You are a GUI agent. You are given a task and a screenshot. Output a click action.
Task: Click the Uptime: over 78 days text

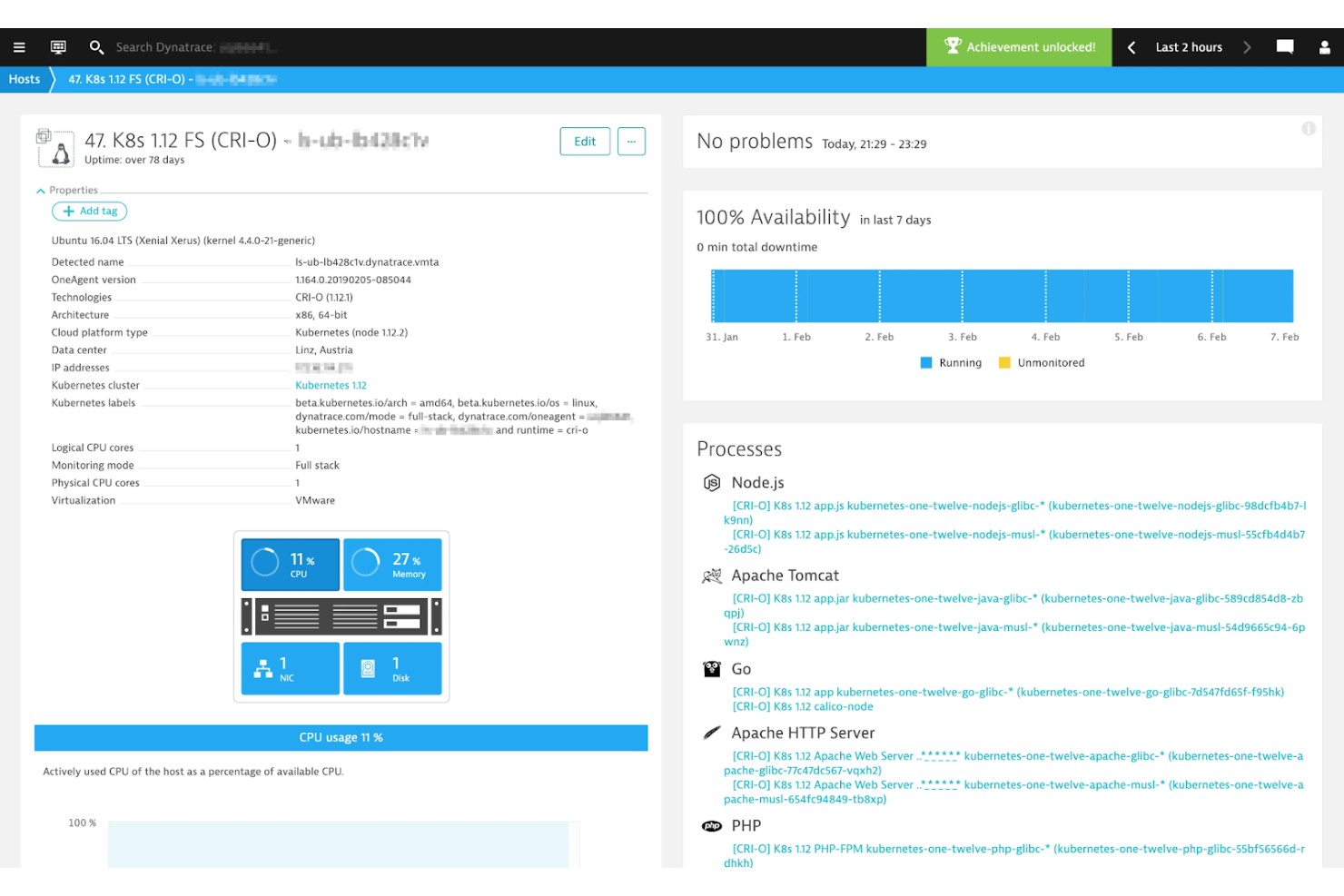tap(134, 160)
